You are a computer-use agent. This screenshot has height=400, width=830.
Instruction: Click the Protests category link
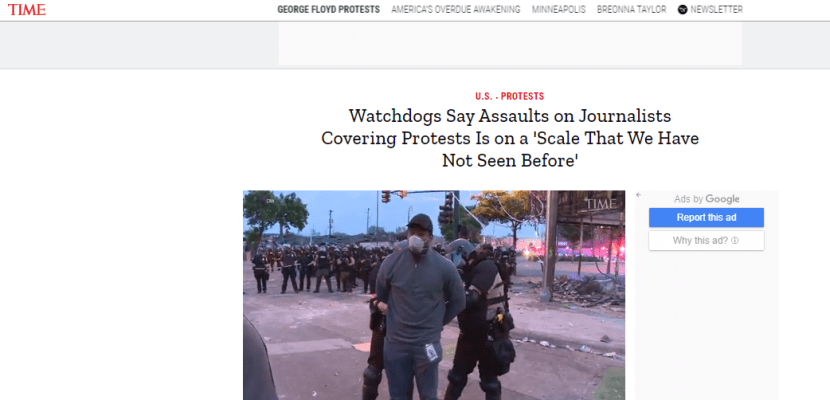522,96
